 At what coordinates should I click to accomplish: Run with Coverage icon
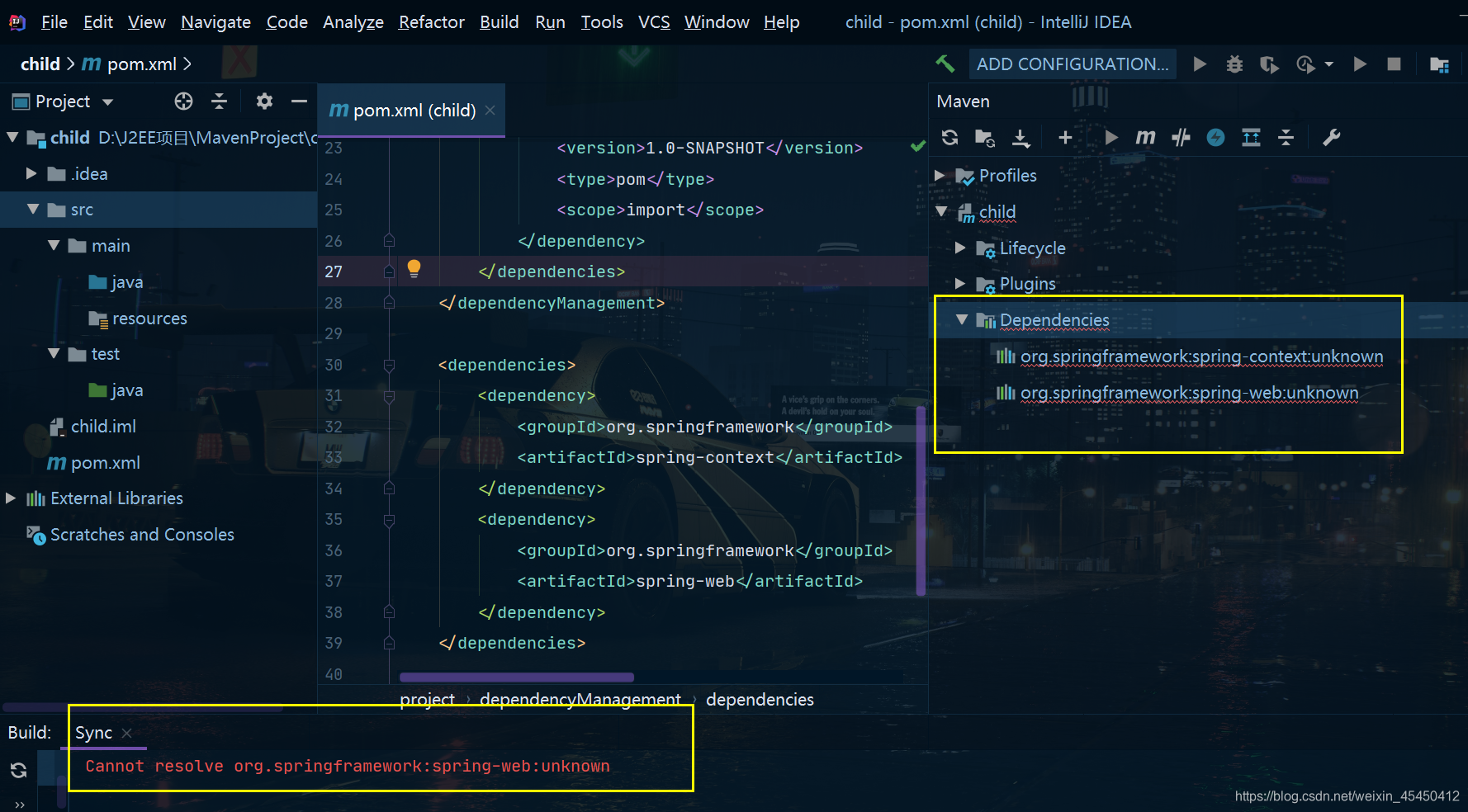click(x=1269, y=64)
